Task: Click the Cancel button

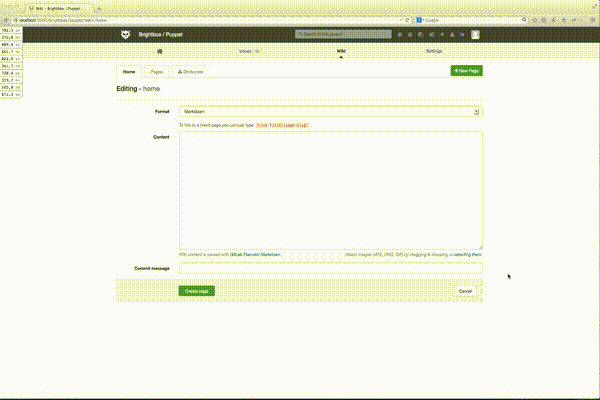Action: coord(465,291)
